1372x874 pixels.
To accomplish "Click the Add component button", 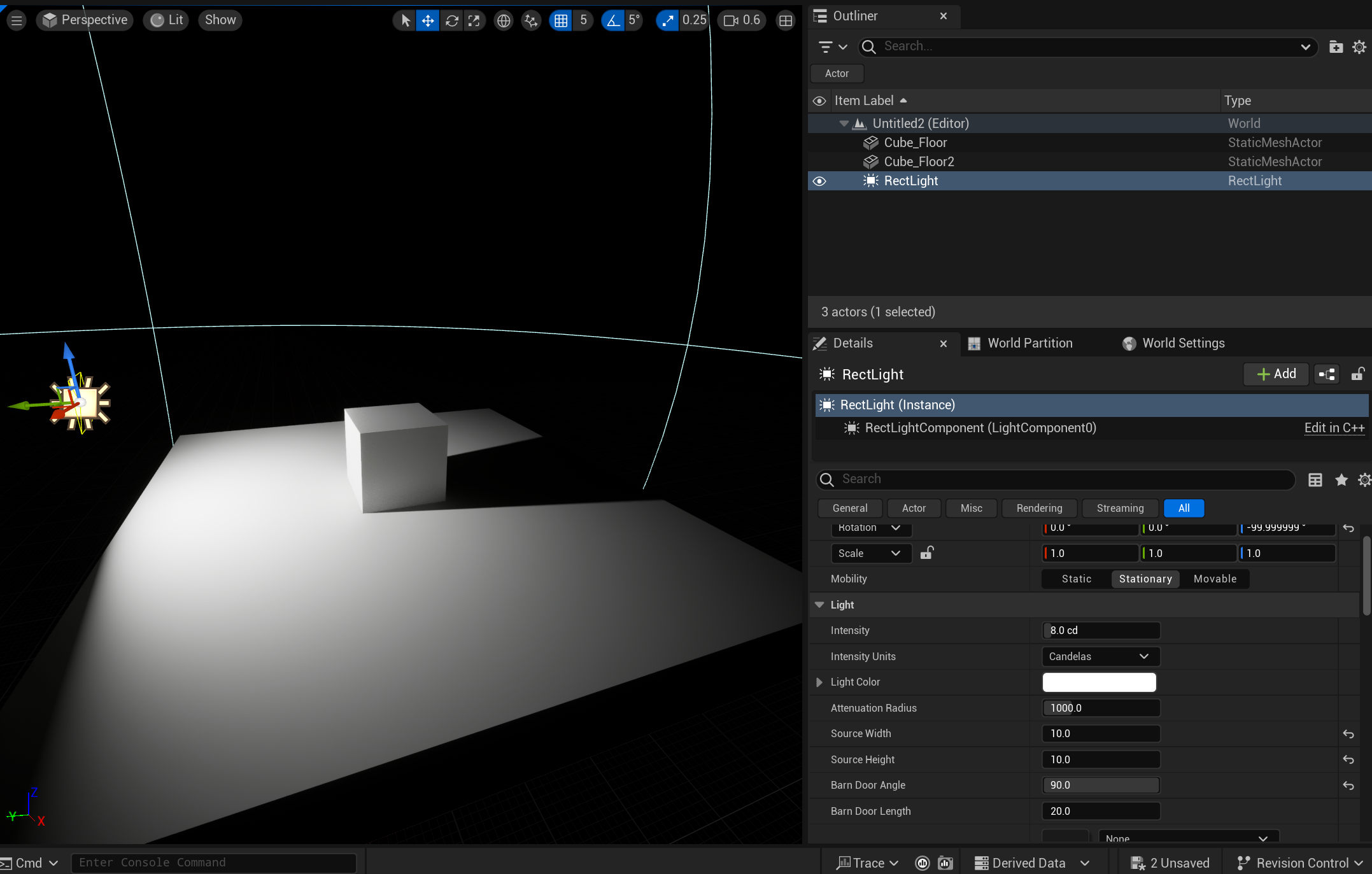I will pyautogui.click(x=1276, y=374).
